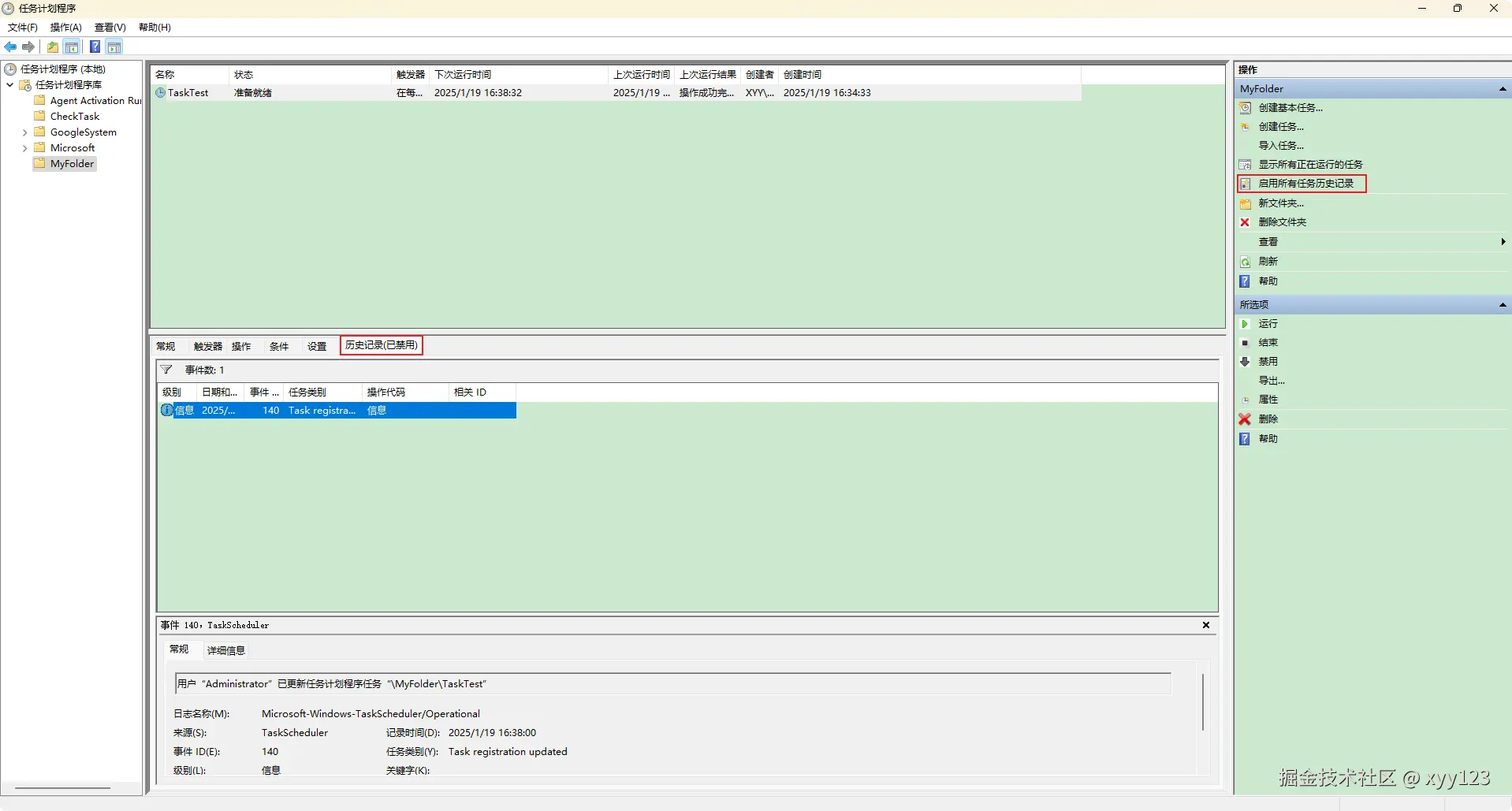
Task: Open the 文件(F) menu
Action: click(23, 28)
